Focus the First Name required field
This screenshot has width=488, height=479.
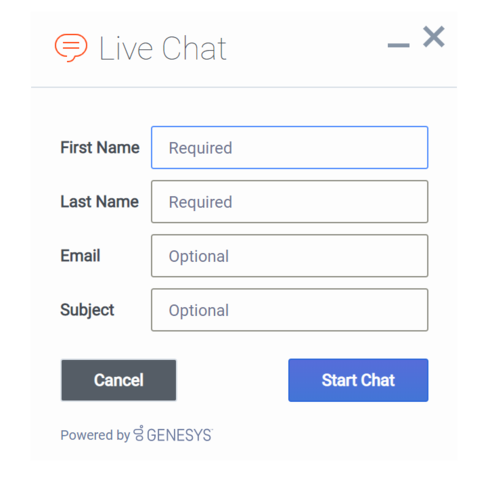pyautogui.click(x=289, y=147)
